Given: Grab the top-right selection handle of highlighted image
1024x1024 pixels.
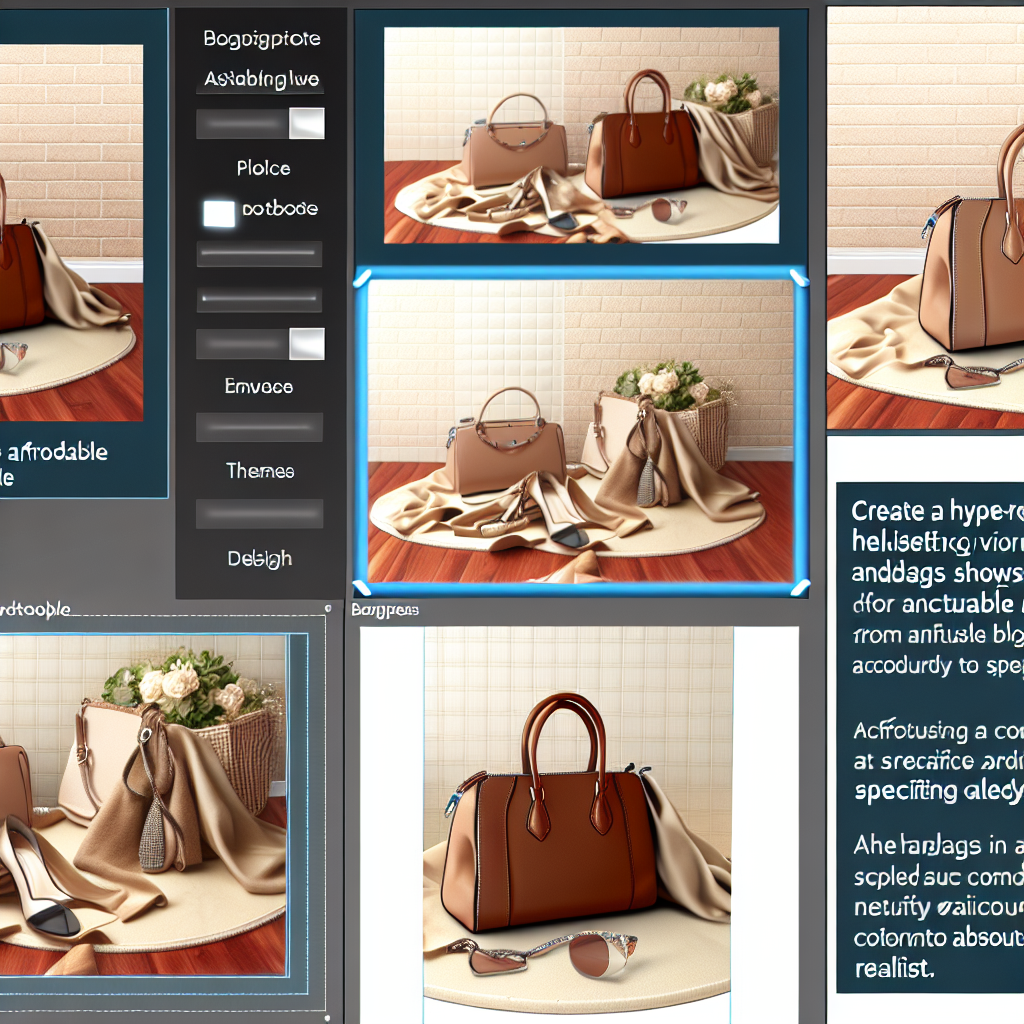Looking at the screenshot, I should coord(798,277).
